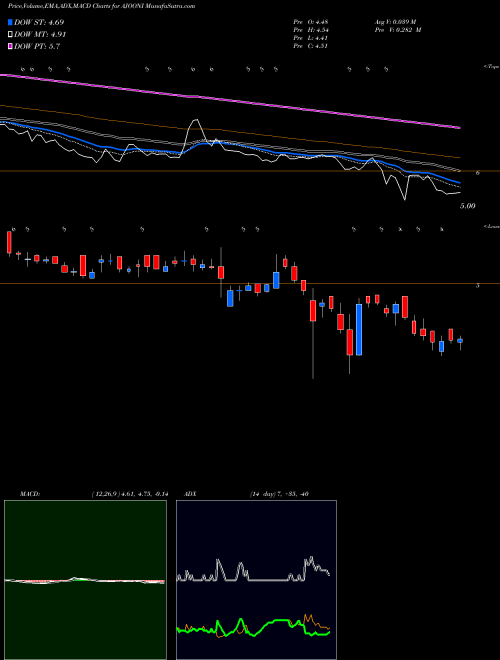
Task: Click the 'MACD:' panel heading
Action: click(x=30, y=494)
